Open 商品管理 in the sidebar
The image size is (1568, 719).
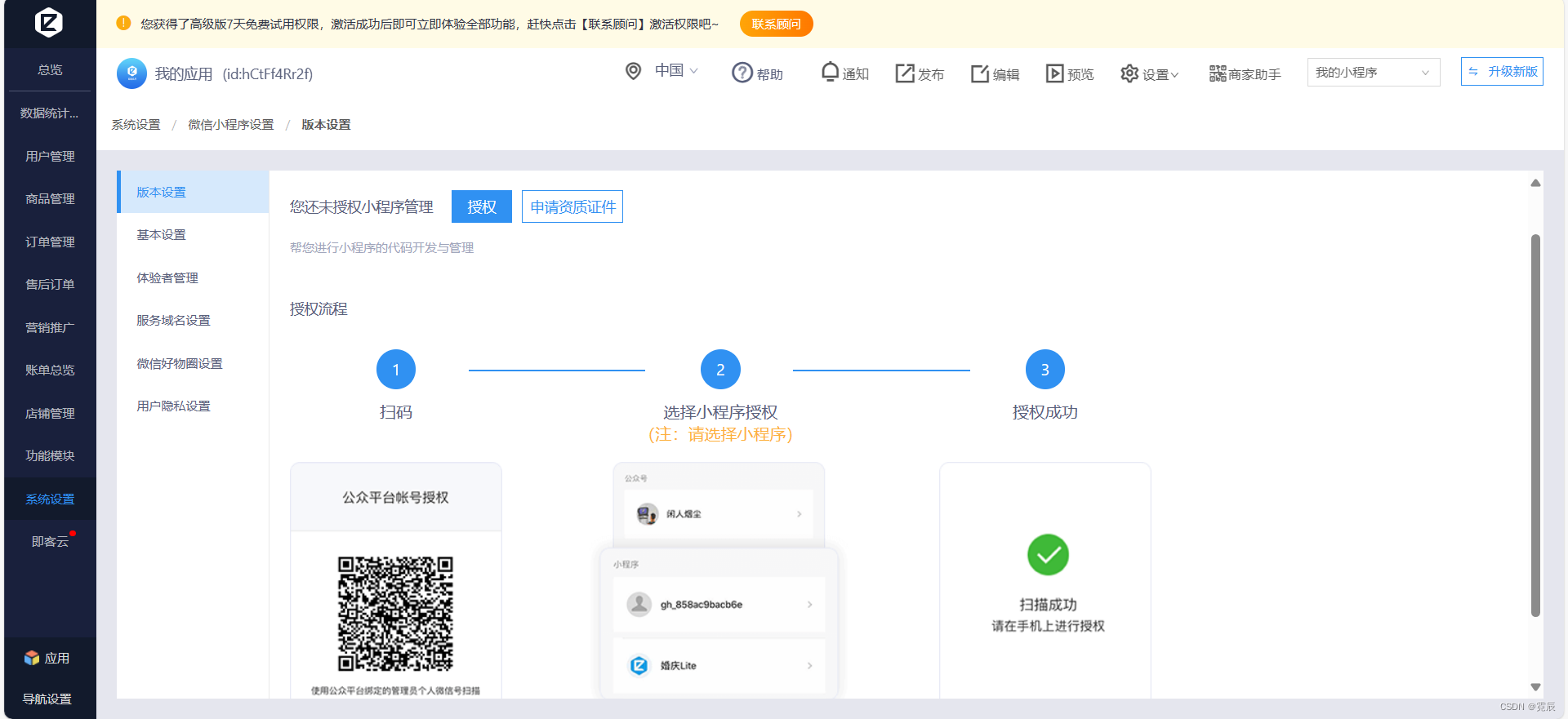[x=50, y=198]
